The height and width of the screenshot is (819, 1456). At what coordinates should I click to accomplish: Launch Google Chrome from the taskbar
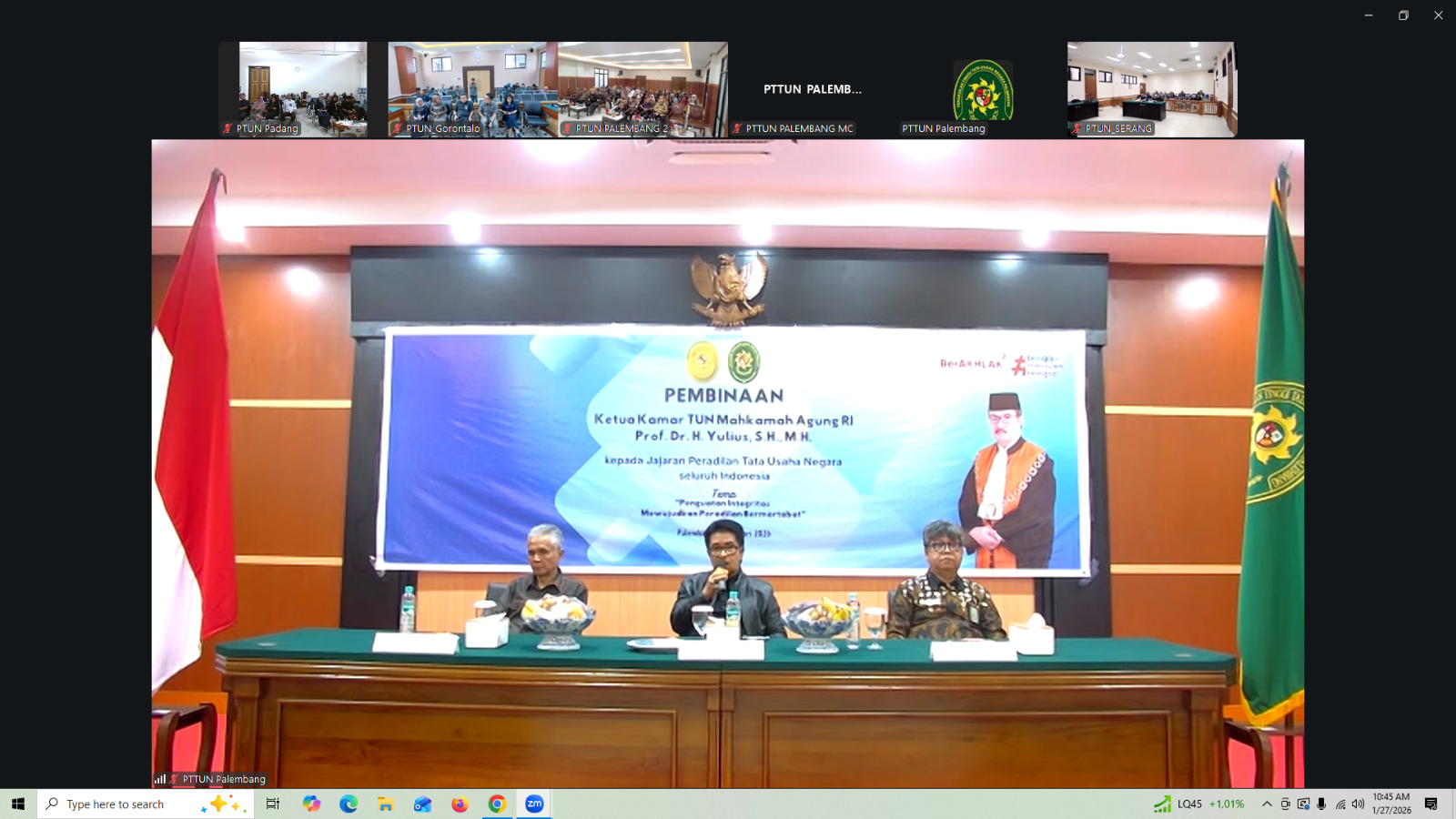497,804
